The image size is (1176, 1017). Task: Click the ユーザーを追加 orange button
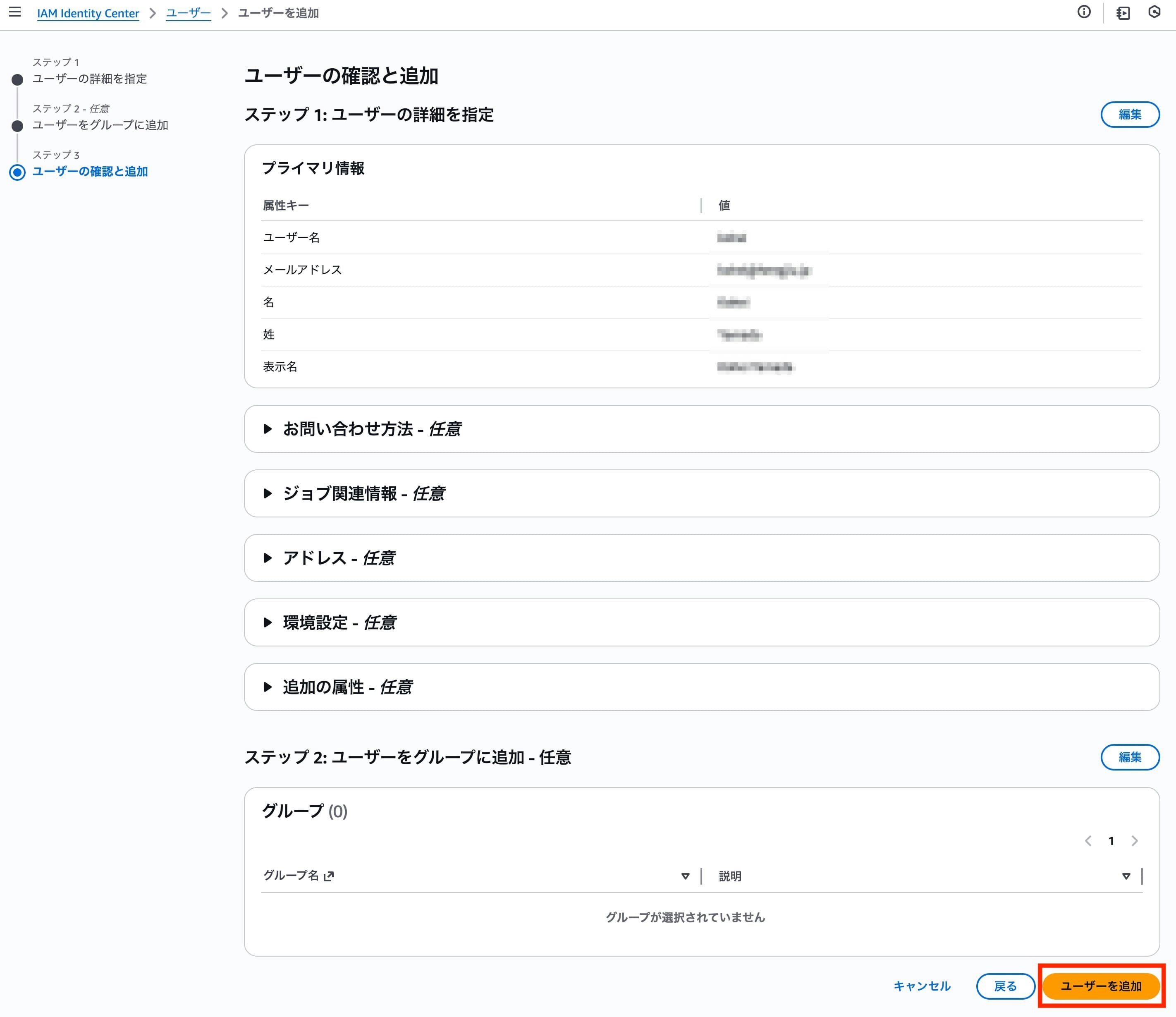[1101, 986]
